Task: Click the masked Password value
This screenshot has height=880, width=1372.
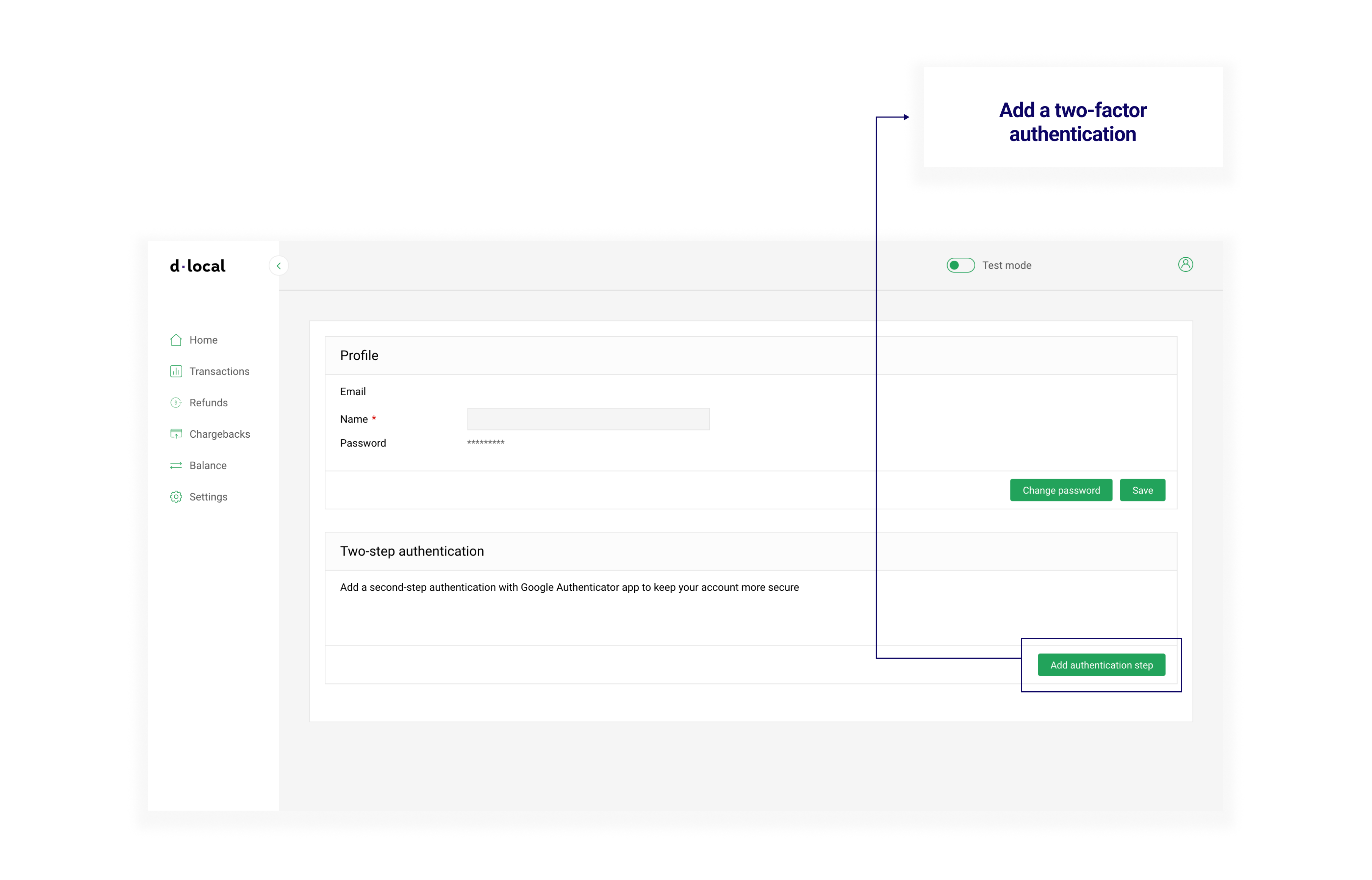Action: [485, 443]
